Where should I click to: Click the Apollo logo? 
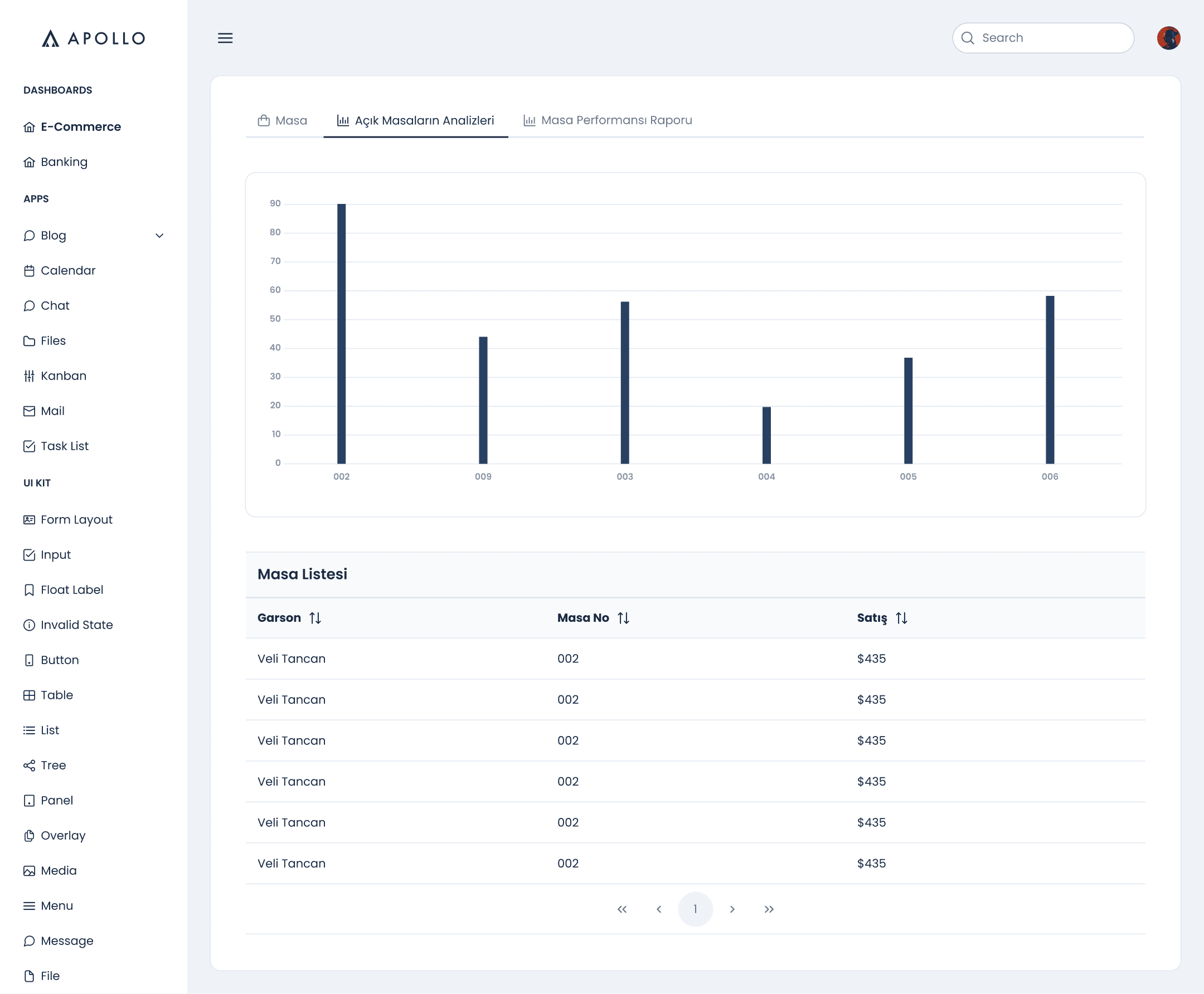tap(93, 38)
